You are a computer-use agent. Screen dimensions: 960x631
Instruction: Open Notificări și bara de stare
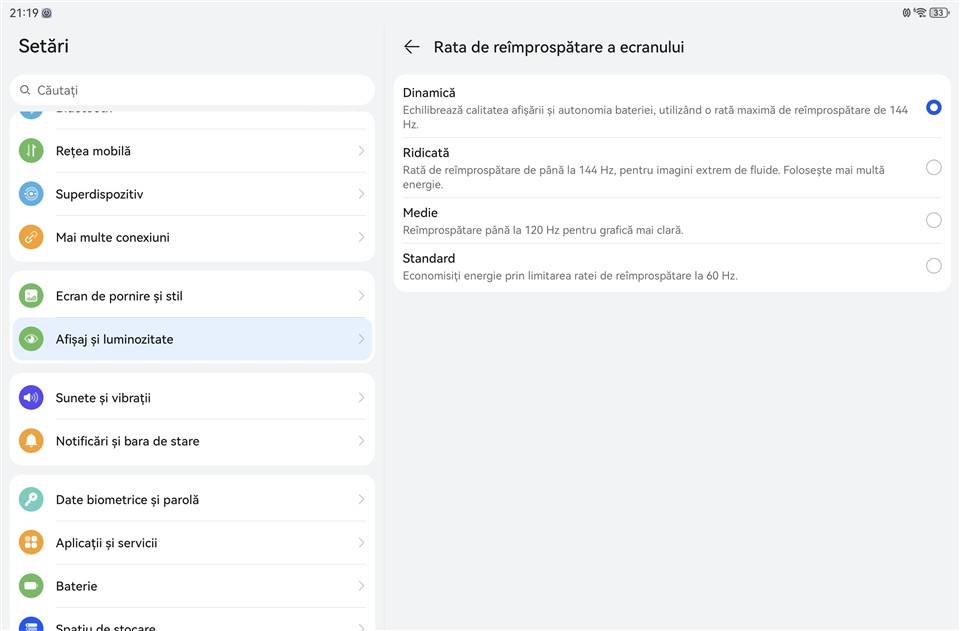(x=192, y=441)
